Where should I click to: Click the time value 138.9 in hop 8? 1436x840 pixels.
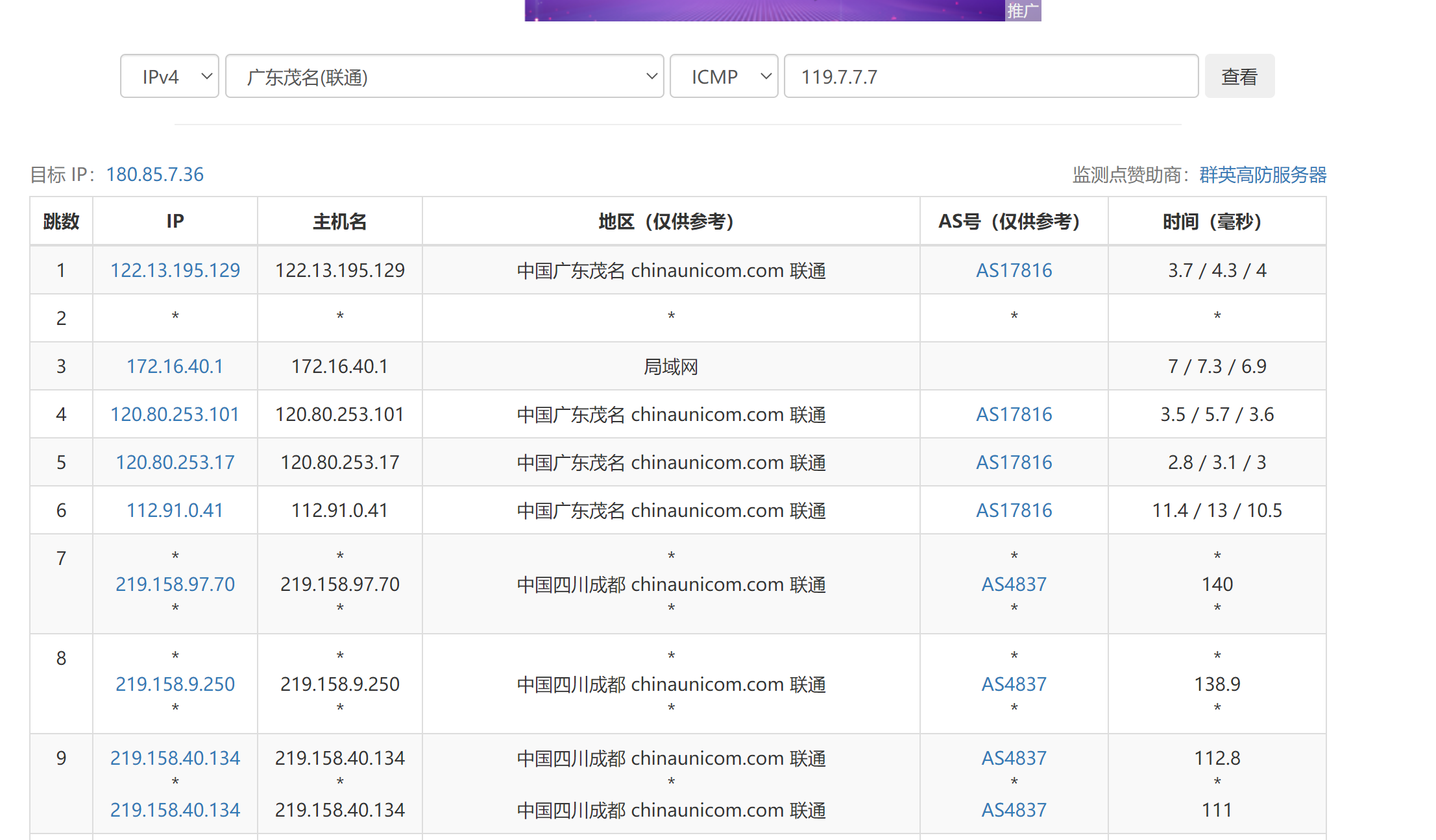tap(1217, 684)
